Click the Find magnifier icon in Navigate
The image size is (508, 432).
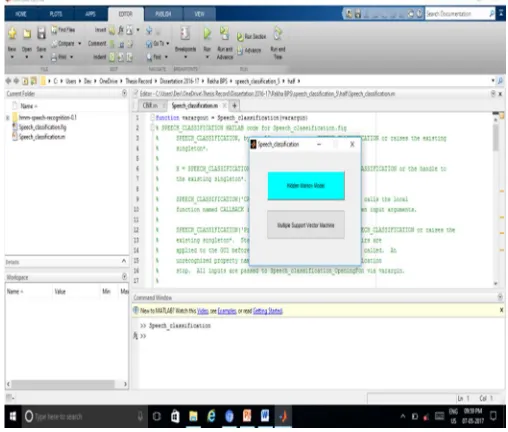point(149,57)
